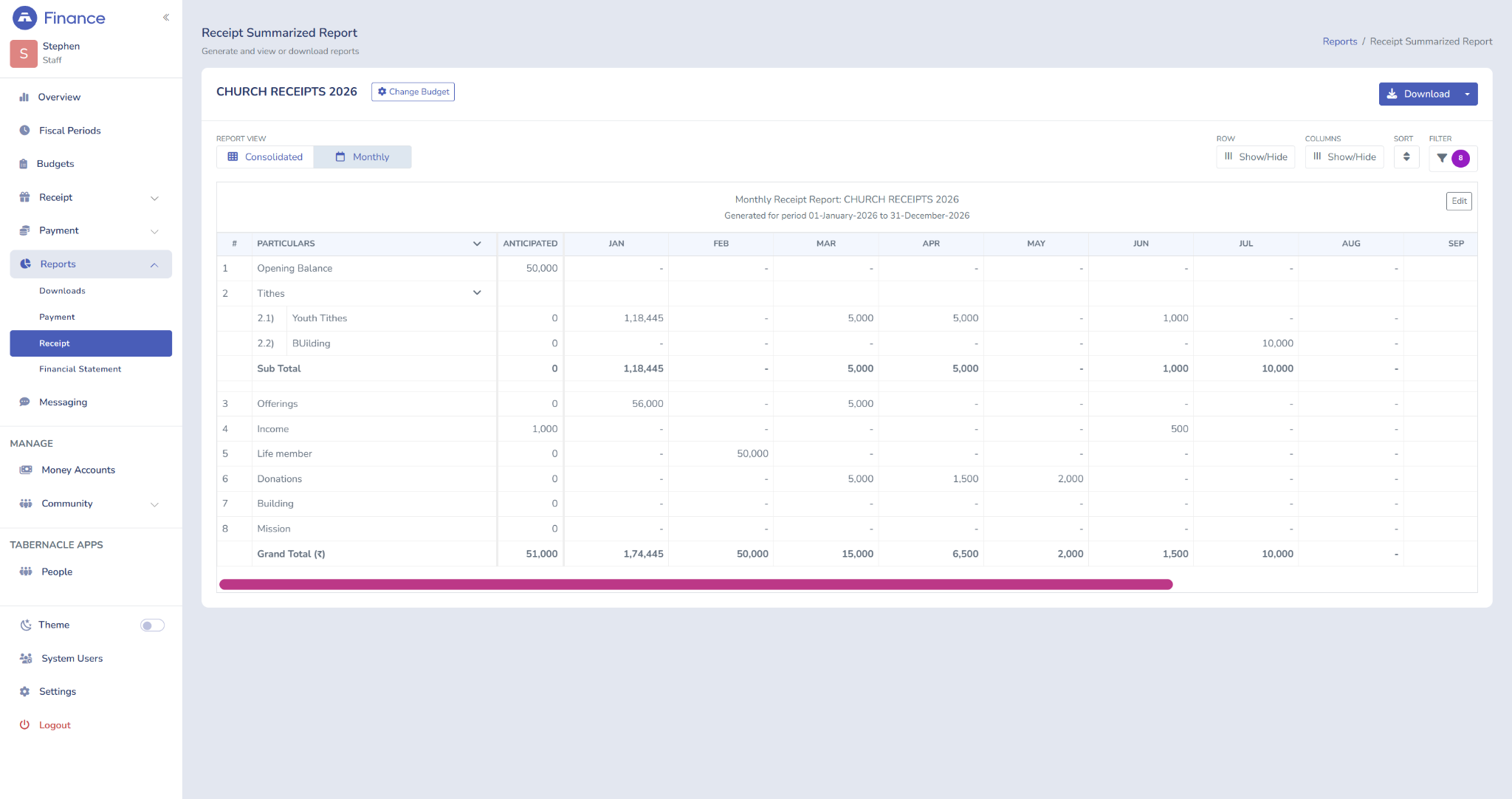Image resolution: width=1512 pixels, height=799 pixels.
Task: Click the Sort arrows button
Action: (x=1406, y=157)
